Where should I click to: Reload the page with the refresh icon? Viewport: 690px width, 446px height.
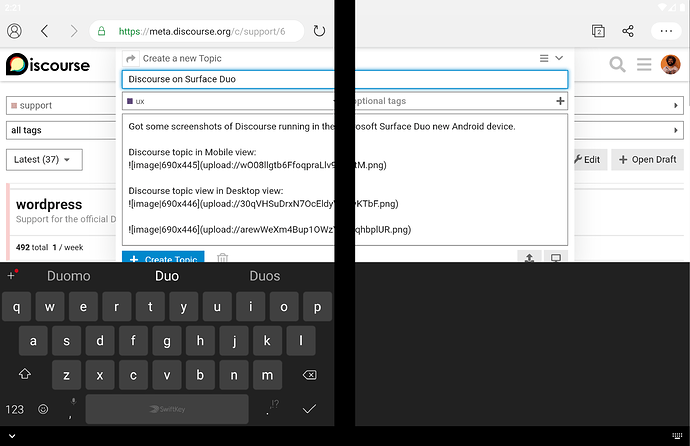point(319,31)
